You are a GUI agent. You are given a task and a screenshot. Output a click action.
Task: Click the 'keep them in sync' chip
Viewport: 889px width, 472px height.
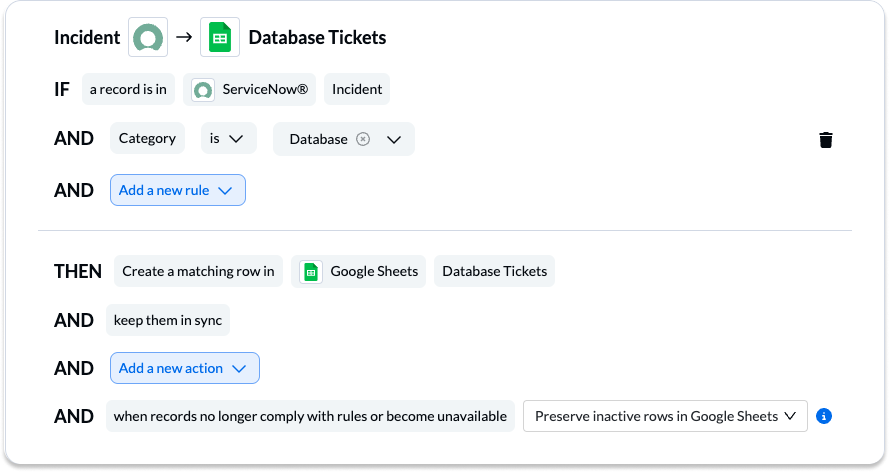168,320
